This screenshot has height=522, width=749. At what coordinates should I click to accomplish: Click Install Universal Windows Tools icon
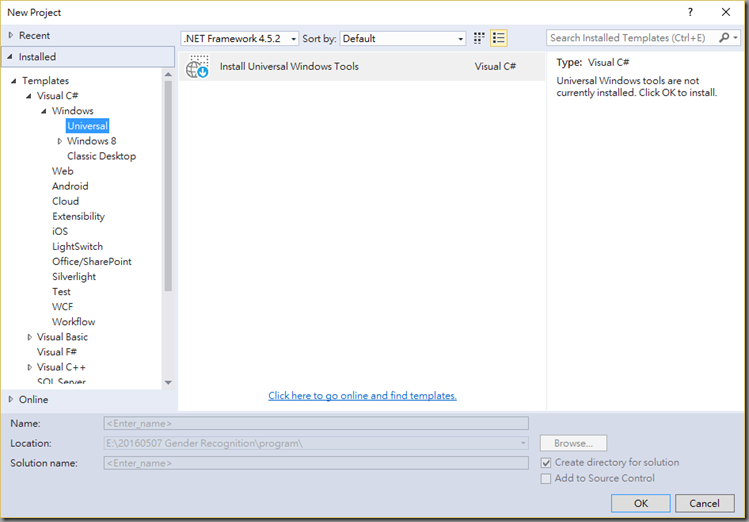click(197, 67)
